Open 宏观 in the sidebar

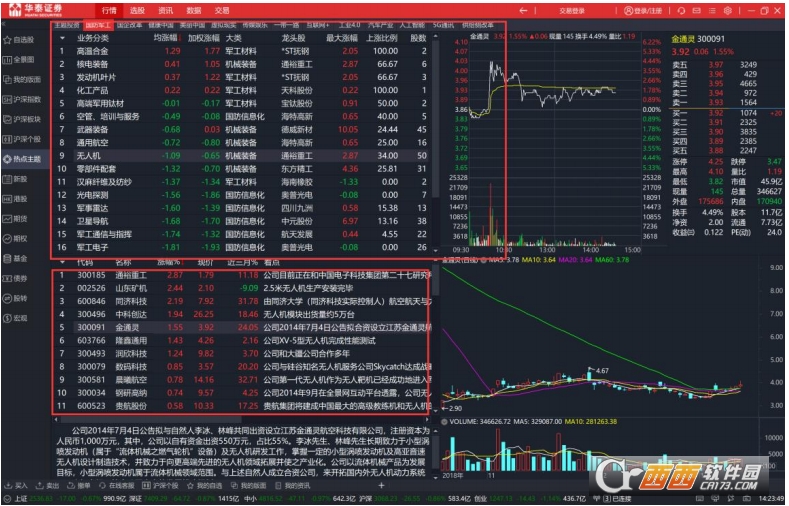tap(16, 318)
